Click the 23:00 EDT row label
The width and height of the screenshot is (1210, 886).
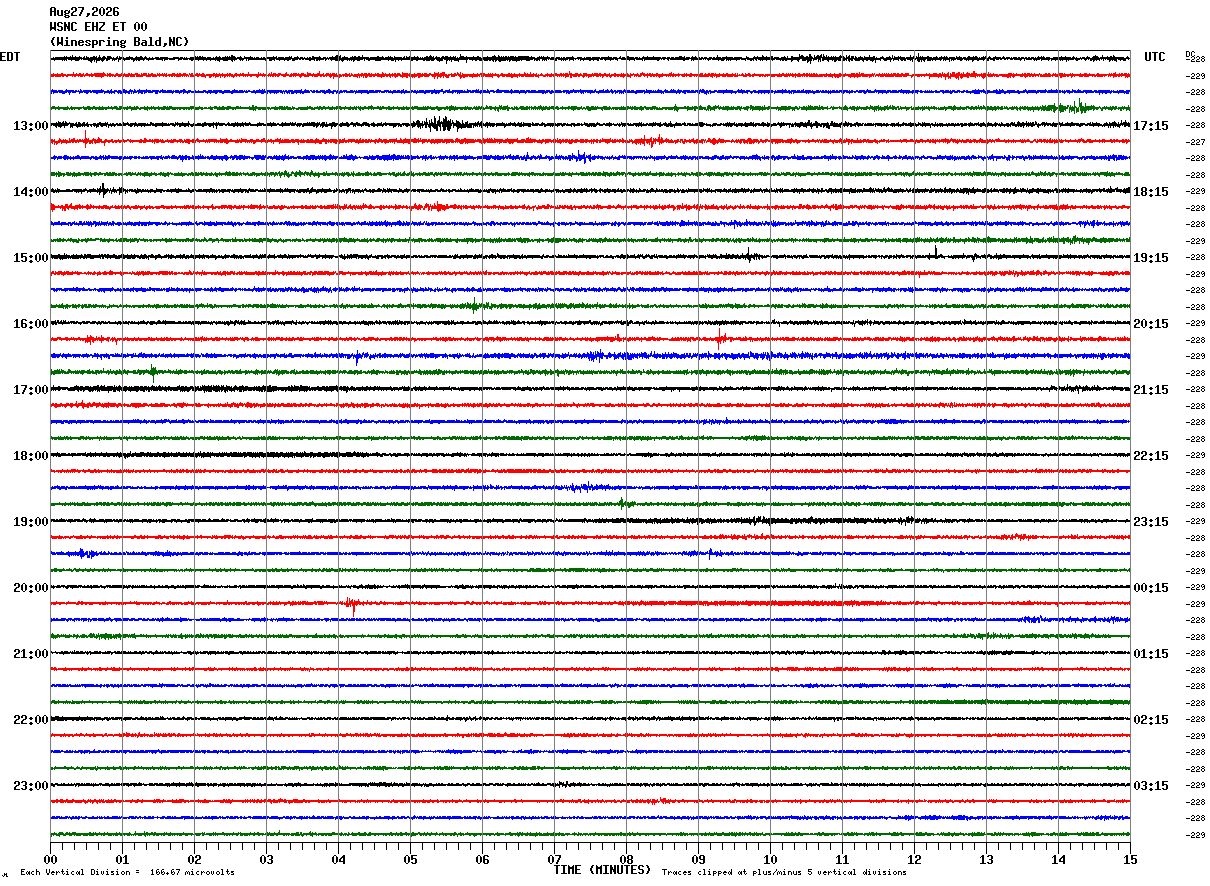30,786
